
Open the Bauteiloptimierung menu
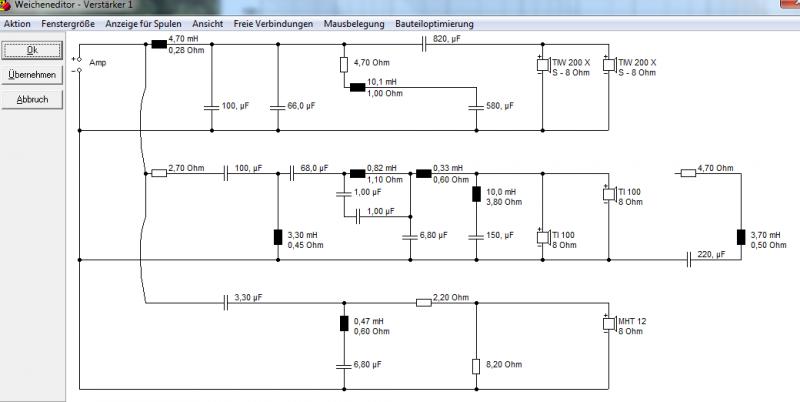434,24
